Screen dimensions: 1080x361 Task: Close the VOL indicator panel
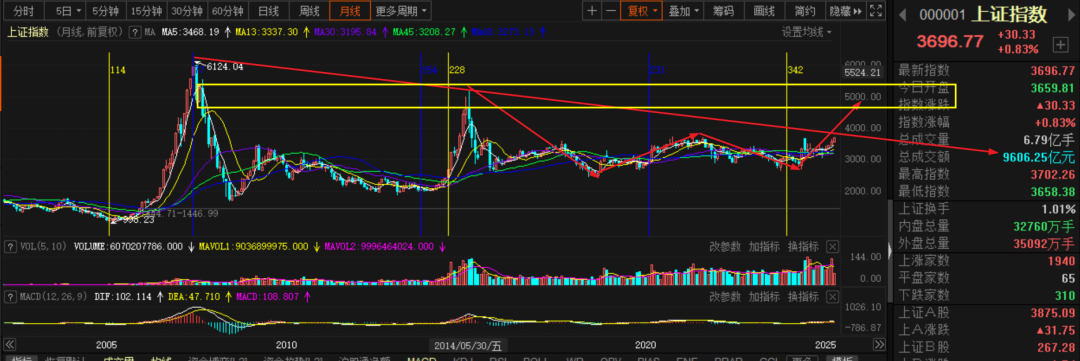(x=832, y=247)
